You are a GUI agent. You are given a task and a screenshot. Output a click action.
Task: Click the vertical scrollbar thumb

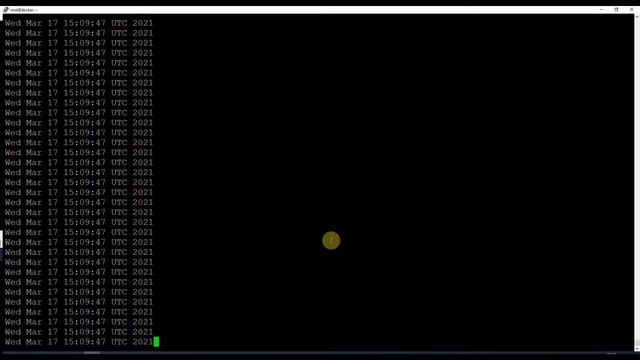(637, 342)
